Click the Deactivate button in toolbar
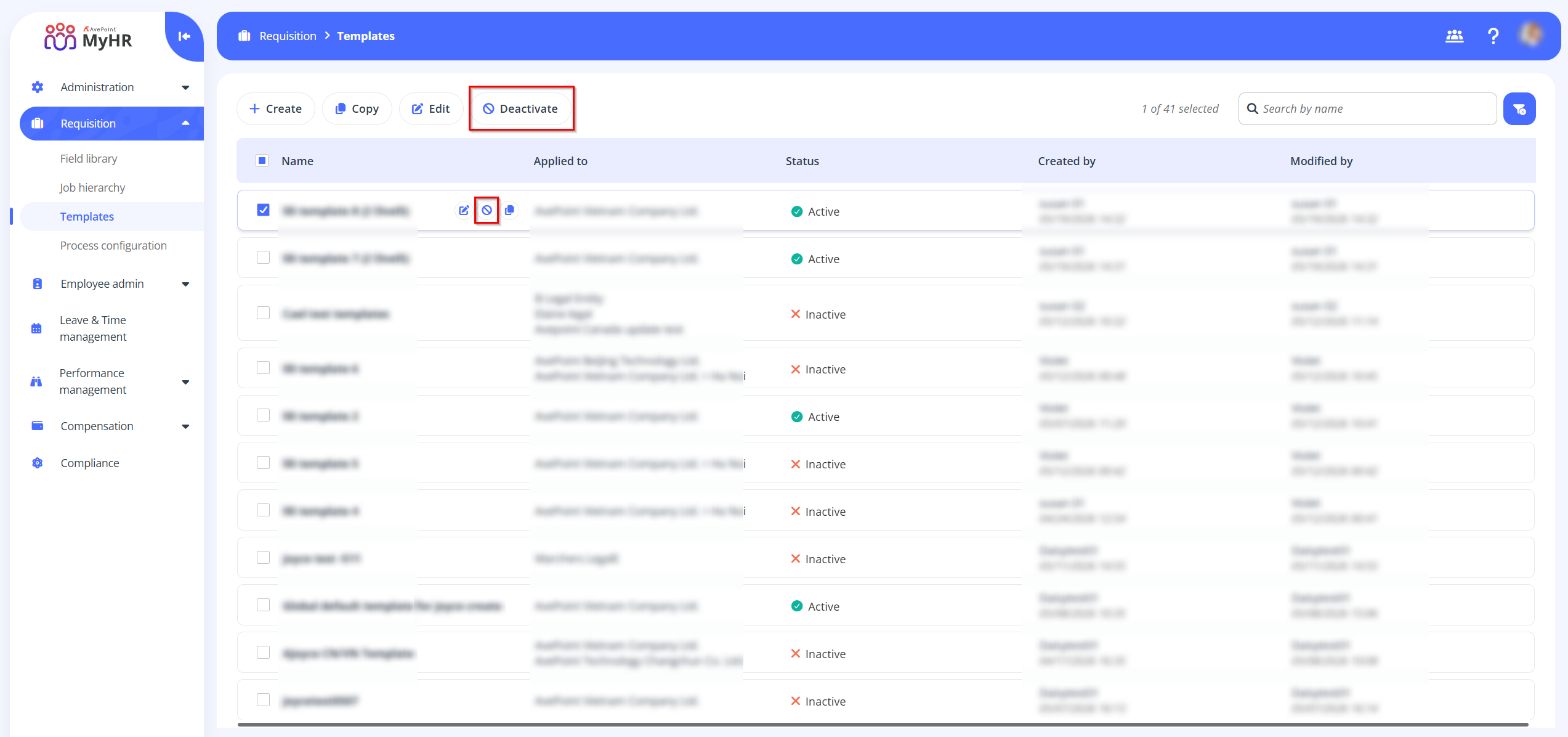Screen dimensions: 1568x737 (520, 109)
